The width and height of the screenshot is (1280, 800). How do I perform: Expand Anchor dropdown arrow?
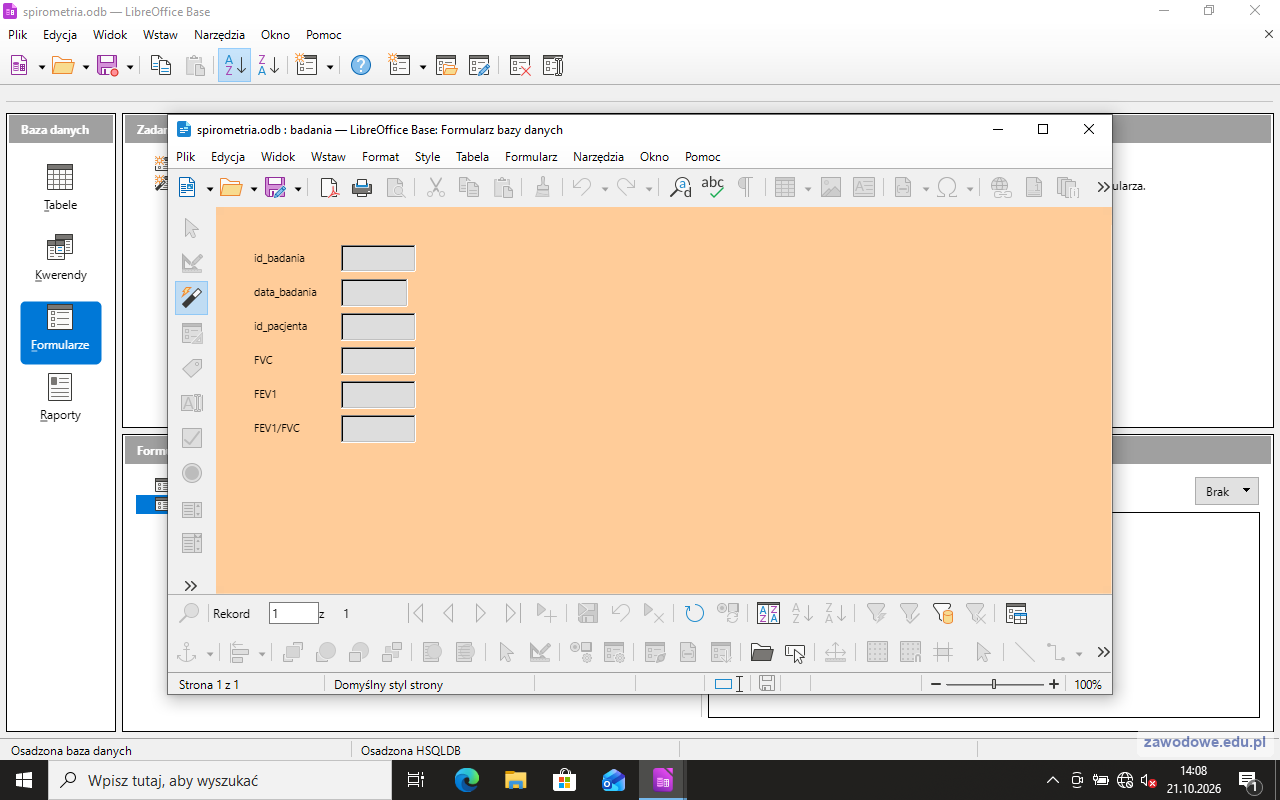pos(210,653)
